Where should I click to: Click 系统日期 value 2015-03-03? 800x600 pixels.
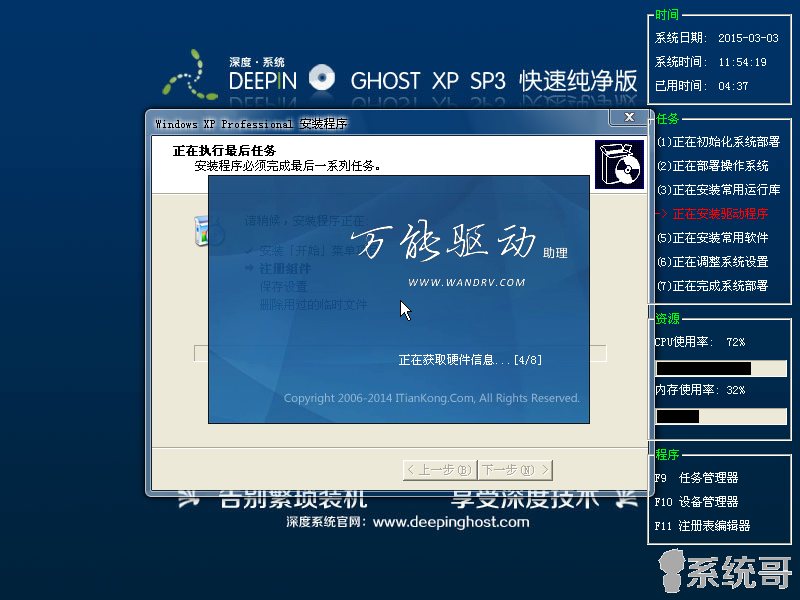(748, 38)
